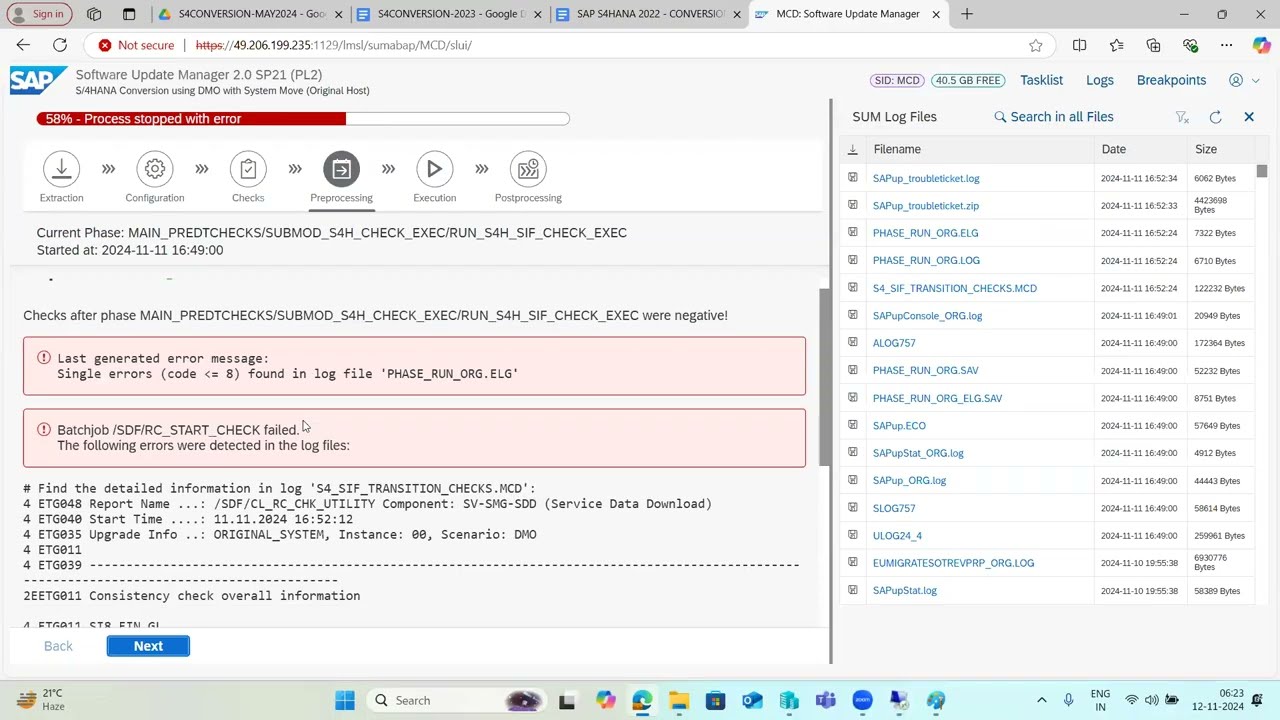Click the log file list scrollbar

pyautogui.click(x=1262, y=171)
